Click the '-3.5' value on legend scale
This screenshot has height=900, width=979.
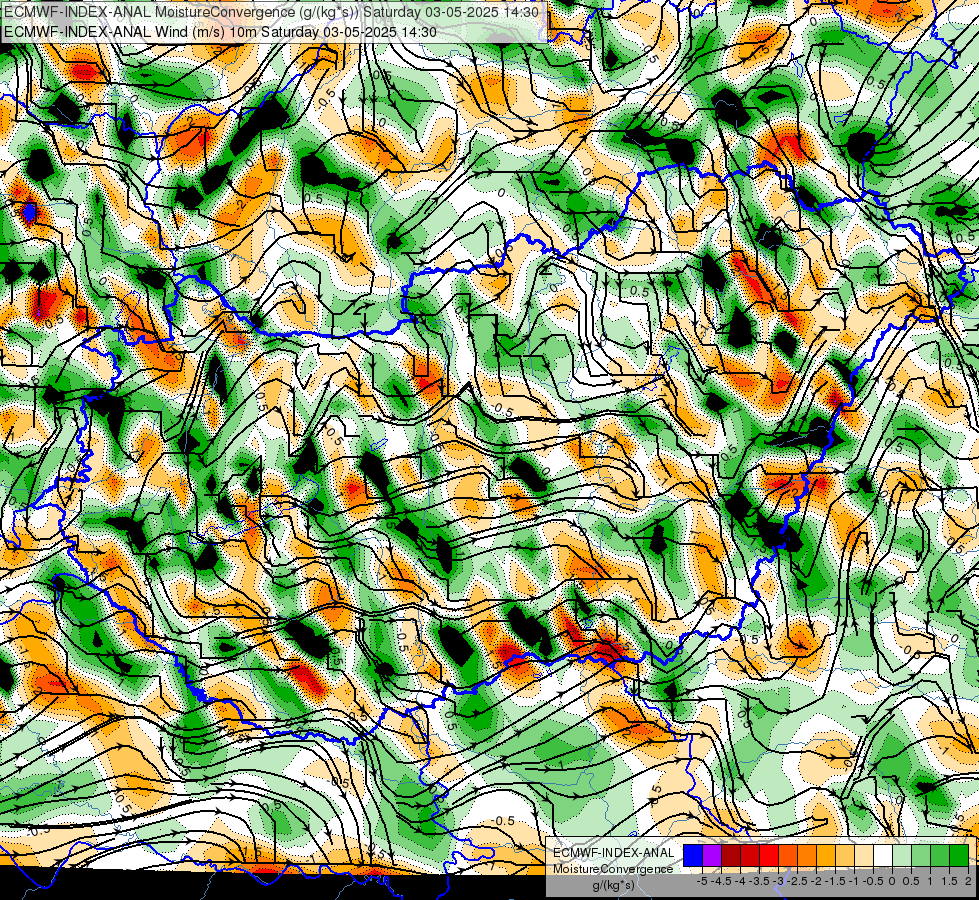pyautogui.click(x=759, y=881)
